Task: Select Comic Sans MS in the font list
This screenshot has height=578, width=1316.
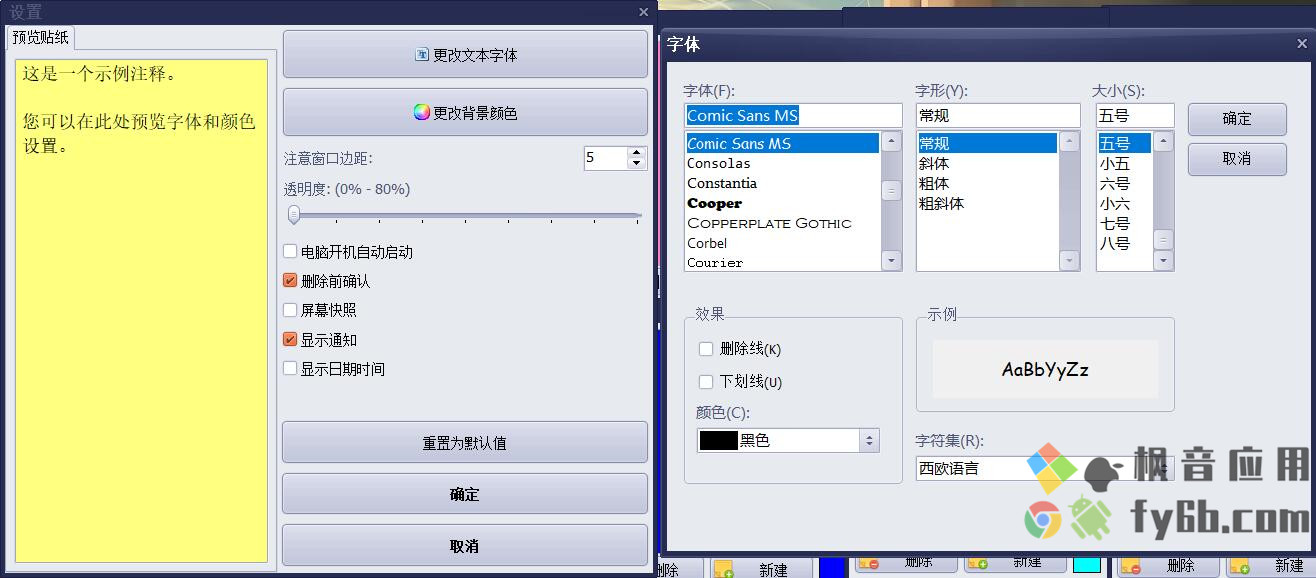Action: 782,143
